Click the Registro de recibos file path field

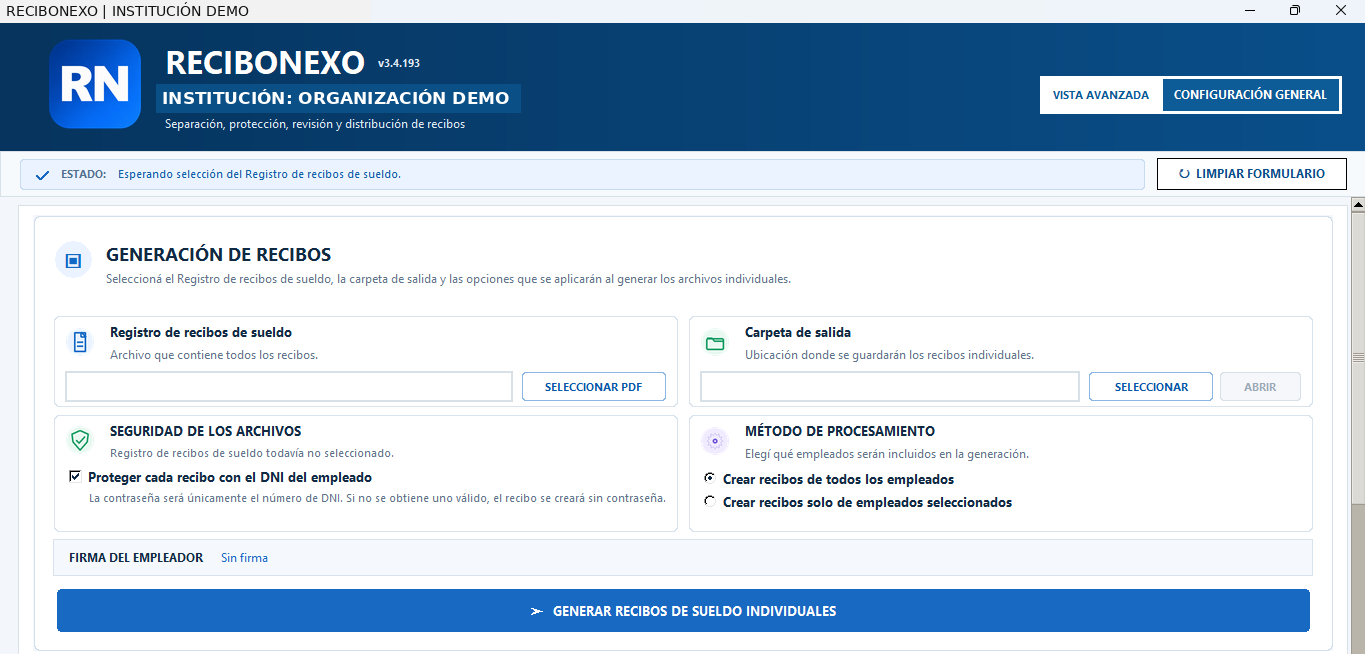[x=289, y=387]
